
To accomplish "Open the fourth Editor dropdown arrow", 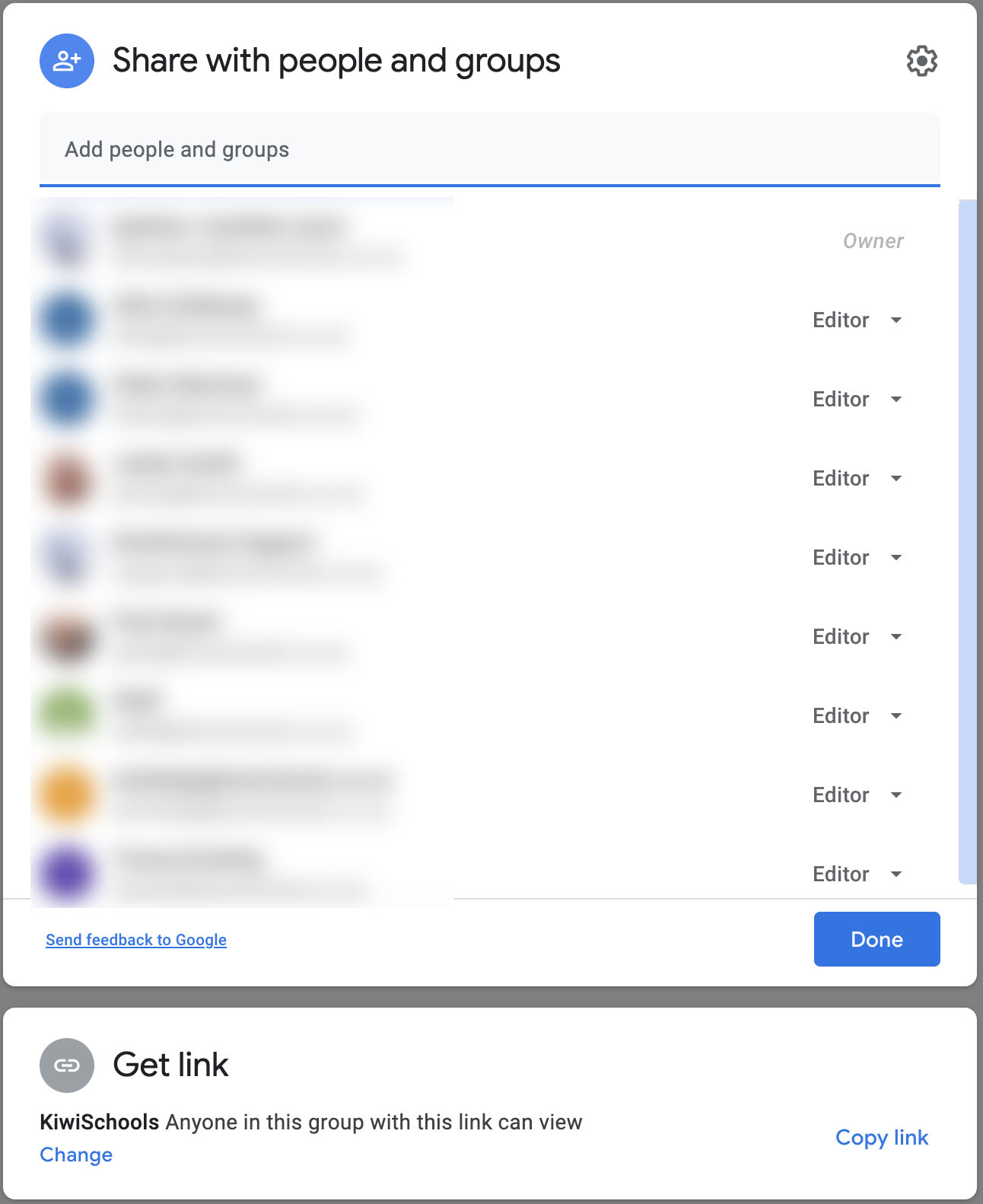I will click(897, 557).
